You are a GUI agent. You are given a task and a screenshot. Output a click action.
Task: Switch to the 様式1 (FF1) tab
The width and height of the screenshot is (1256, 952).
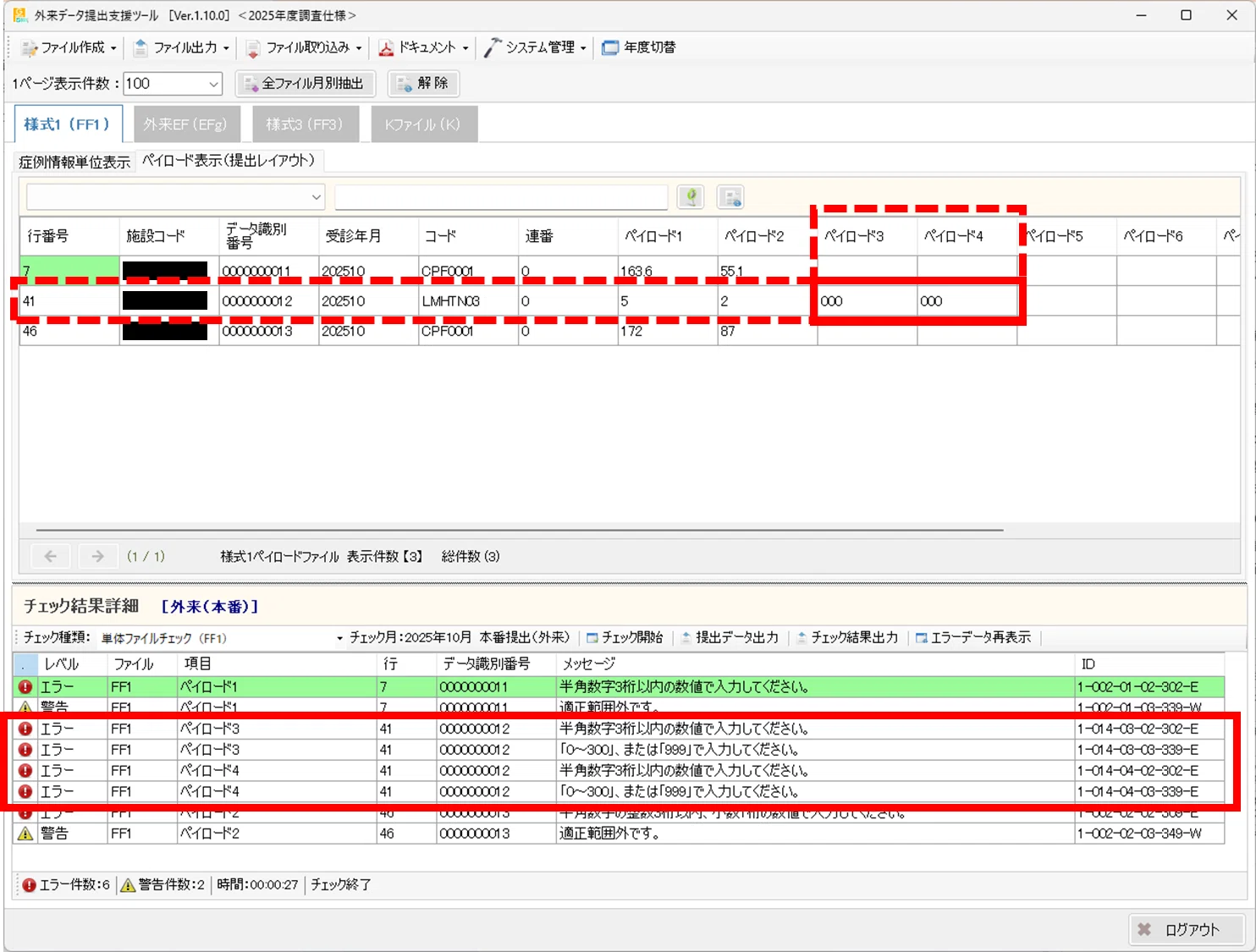[68, 124]
